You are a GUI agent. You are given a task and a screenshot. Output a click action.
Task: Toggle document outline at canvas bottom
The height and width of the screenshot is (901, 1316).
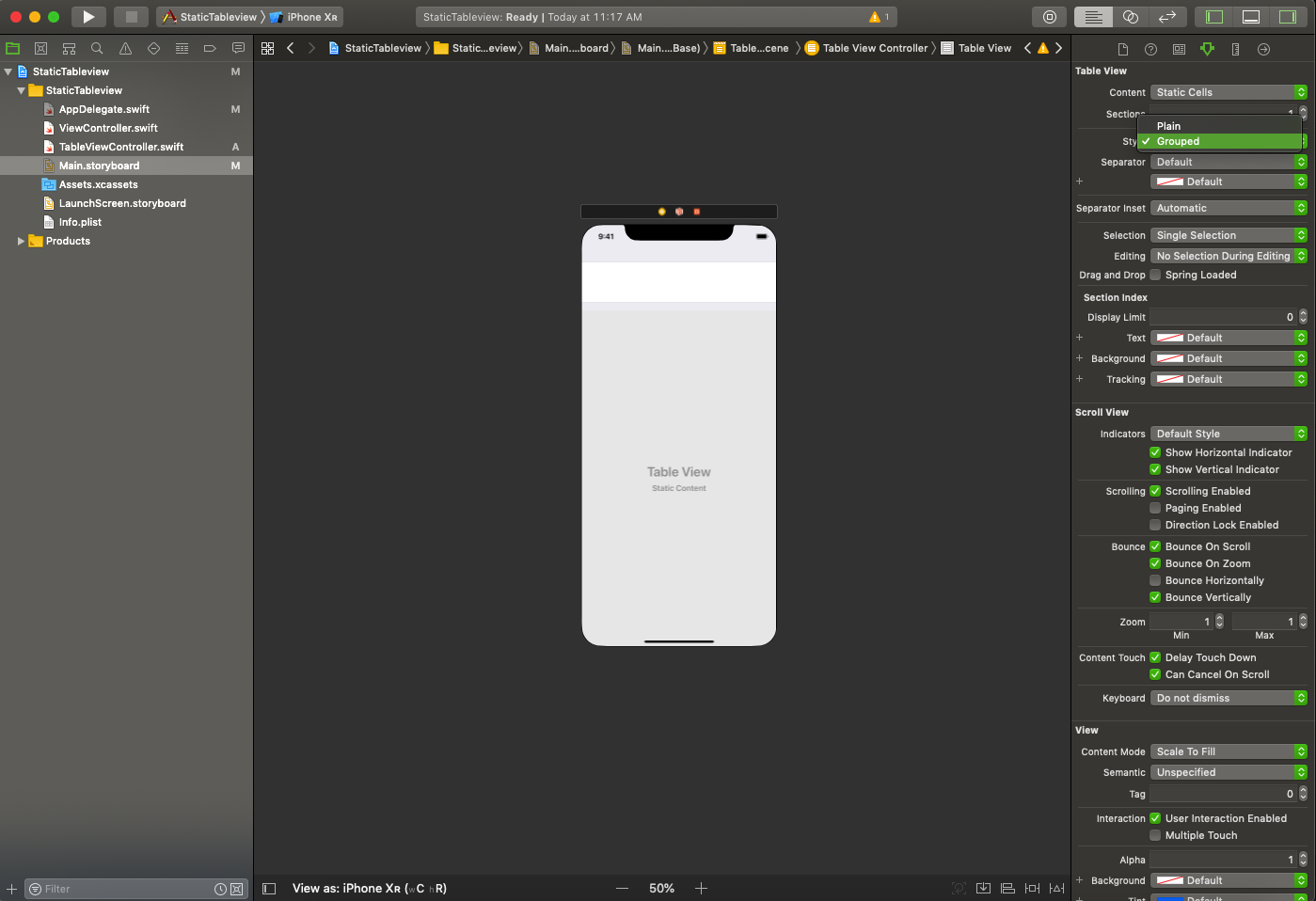click(x=269, y=888)
